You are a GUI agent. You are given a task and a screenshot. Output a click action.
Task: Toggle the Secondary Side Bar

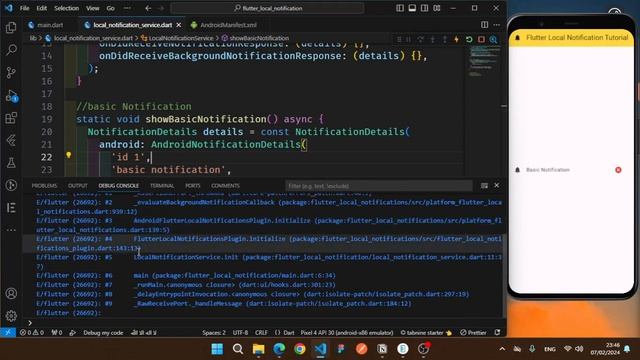(424, 8)
